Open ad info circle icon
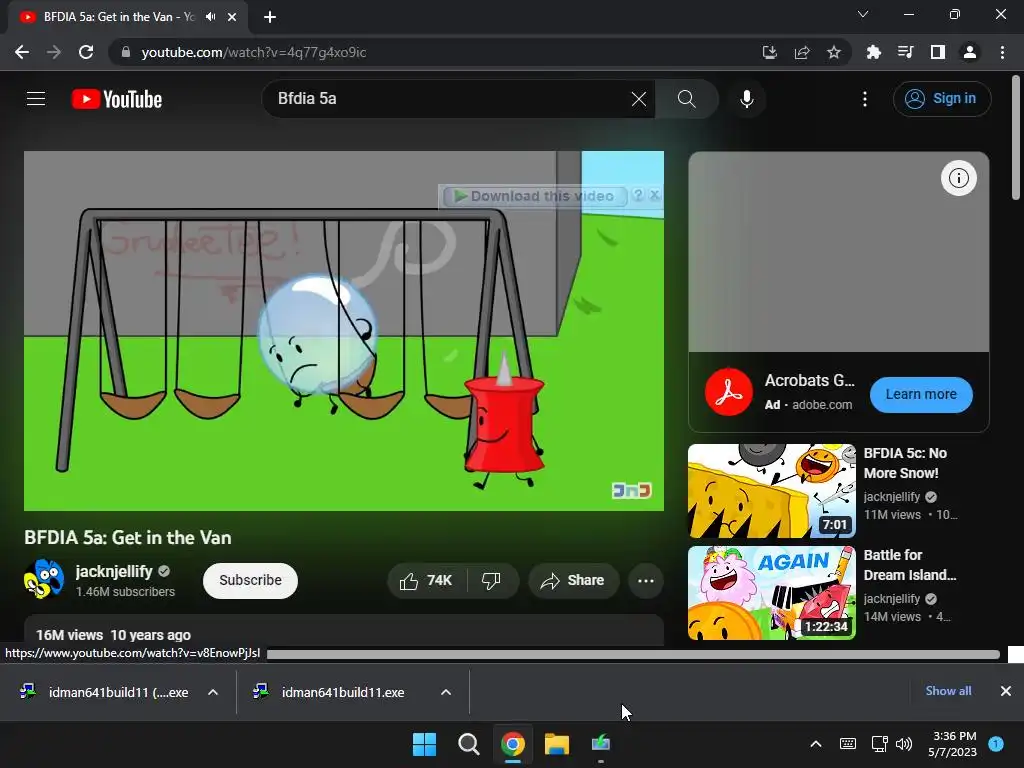This screenshot has width=1024, height=768. point(958,178)
